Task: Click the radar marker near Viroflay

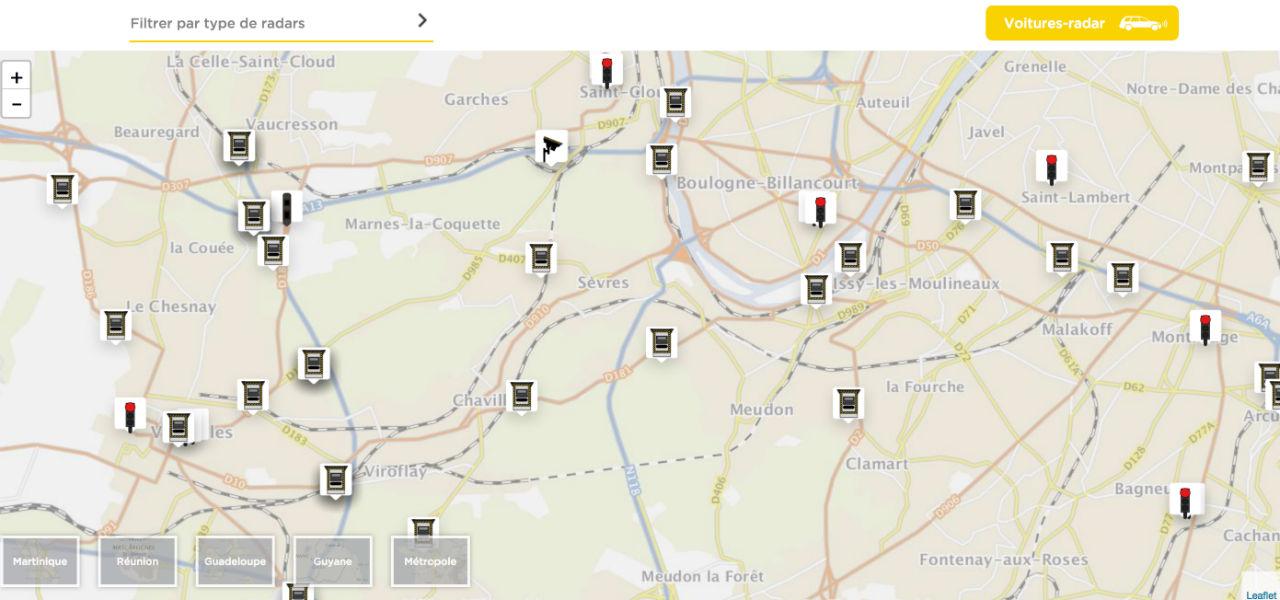Action: (x=335, y=477)
